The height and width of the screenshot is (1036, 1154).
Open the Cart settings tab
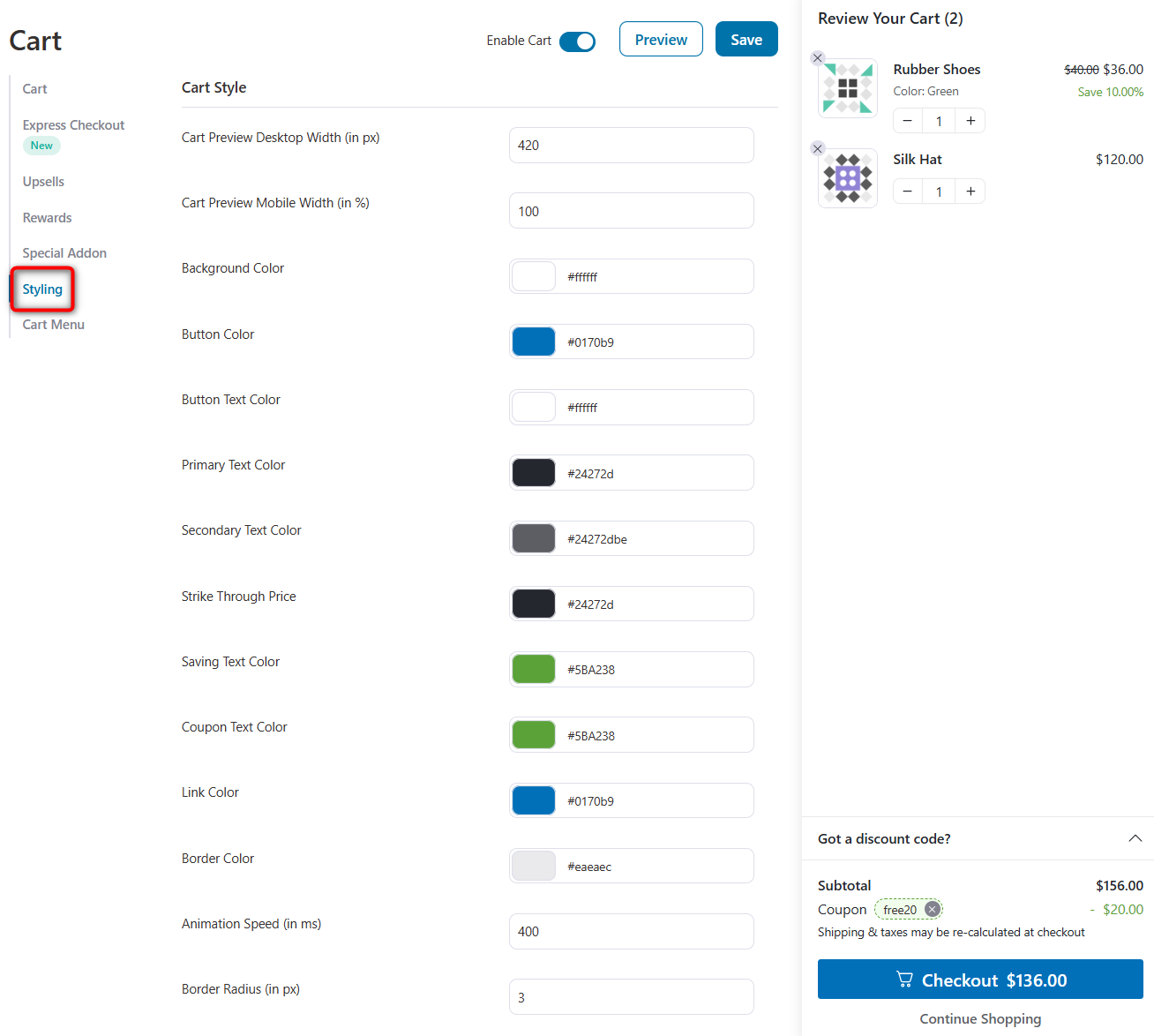[35, 89]
